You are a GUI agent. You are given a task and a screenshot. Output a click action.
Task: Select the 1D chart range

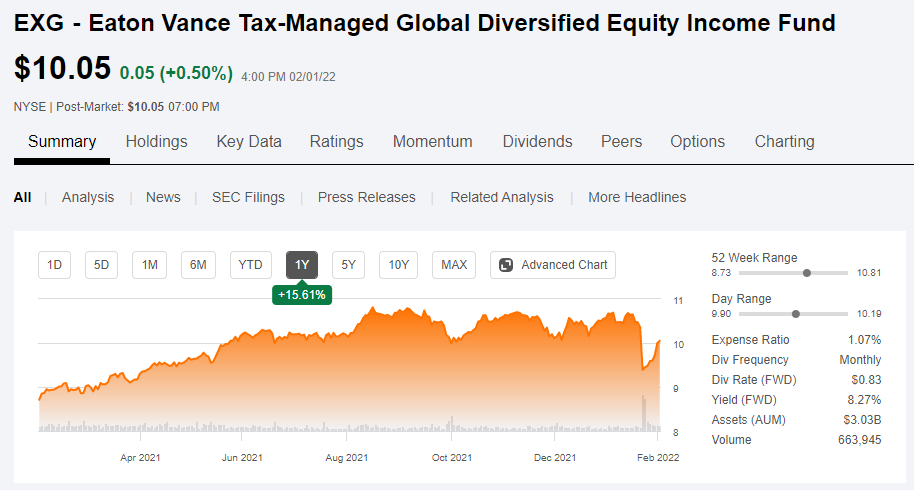point(54,265)
